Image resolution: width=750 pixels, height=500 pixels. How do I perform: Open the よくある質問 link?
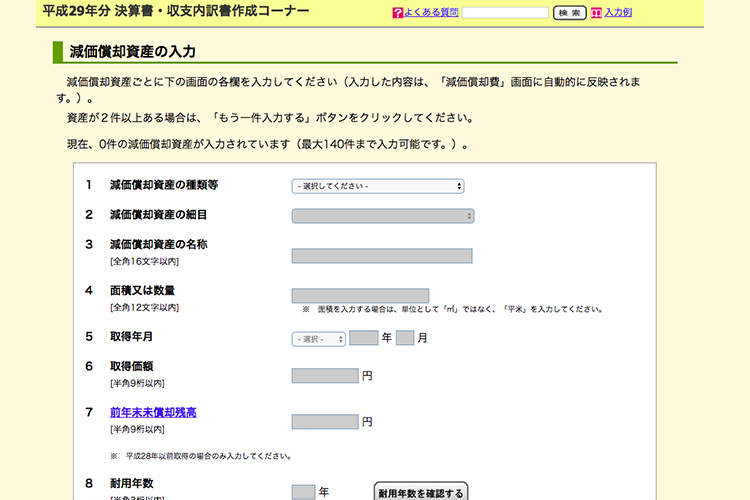coord(432,13)
